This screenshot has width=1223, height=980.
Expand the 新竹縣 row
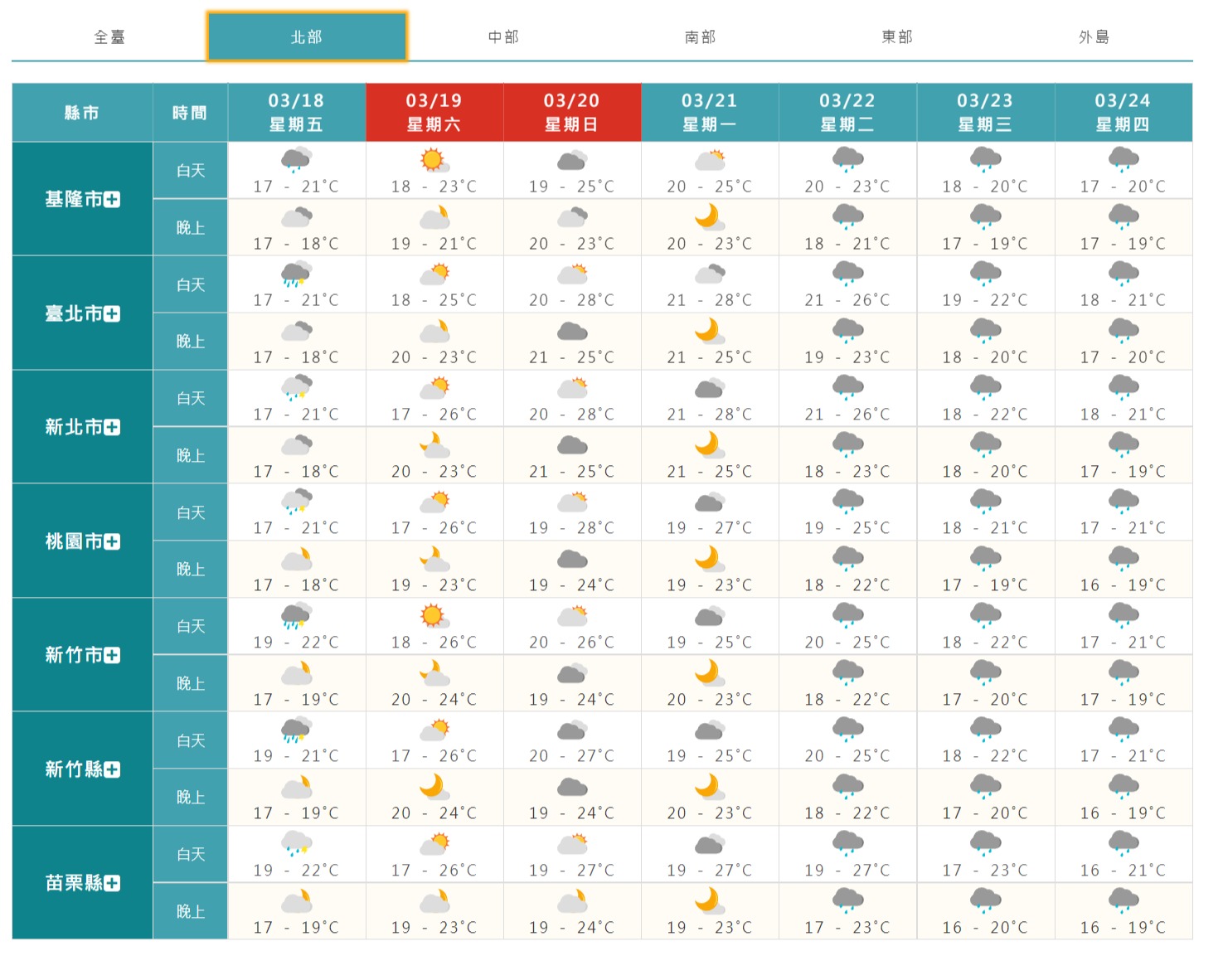(x=113, y=770)
